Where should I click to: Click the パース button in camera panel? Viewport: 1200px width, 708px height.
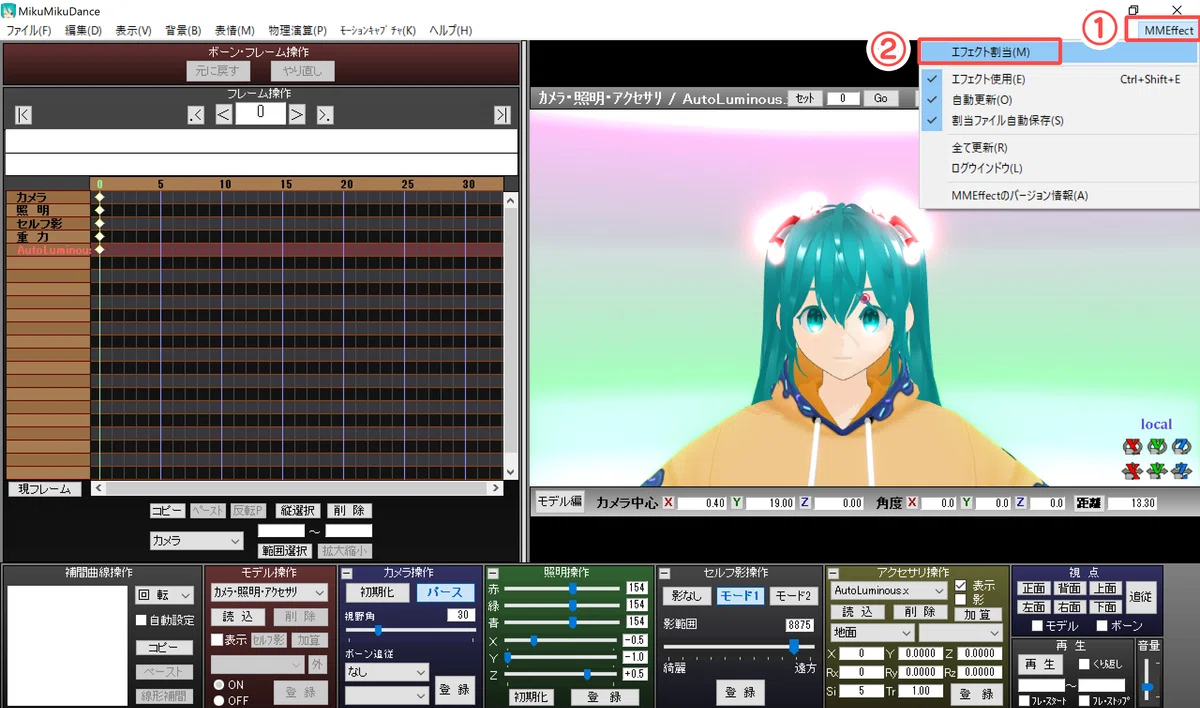pyautogui.click(x=445, y=592)
